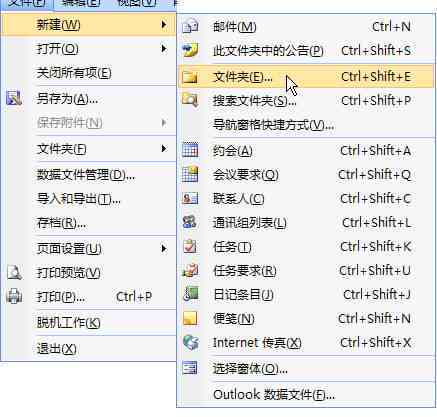Expand the 打开(O) submenu arrow

click(164, 49)
